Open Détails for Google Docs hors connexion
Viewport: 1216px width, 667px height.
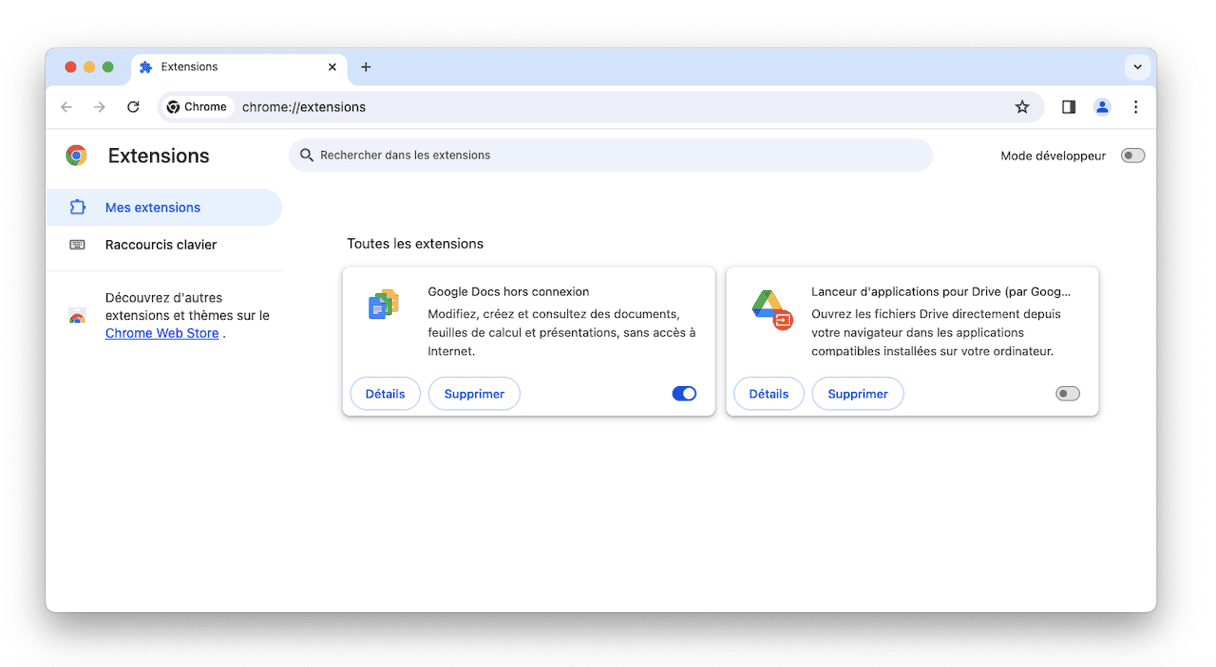(385, 394)
